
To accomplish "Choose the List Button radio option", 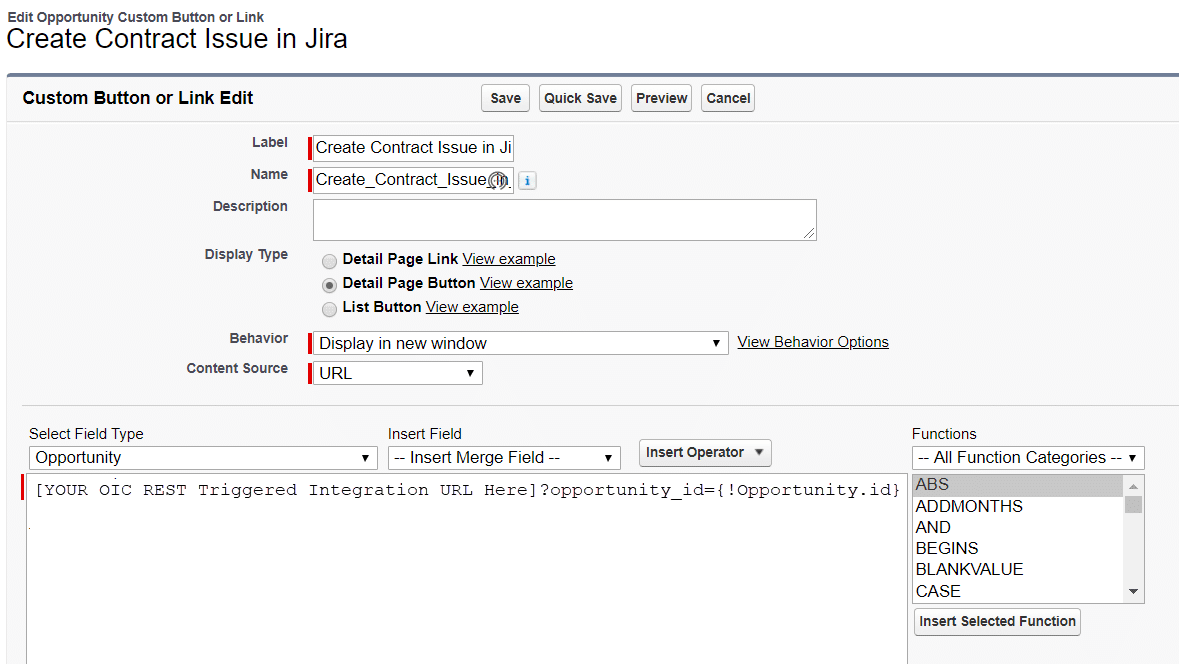I will [x=329, y=309].
